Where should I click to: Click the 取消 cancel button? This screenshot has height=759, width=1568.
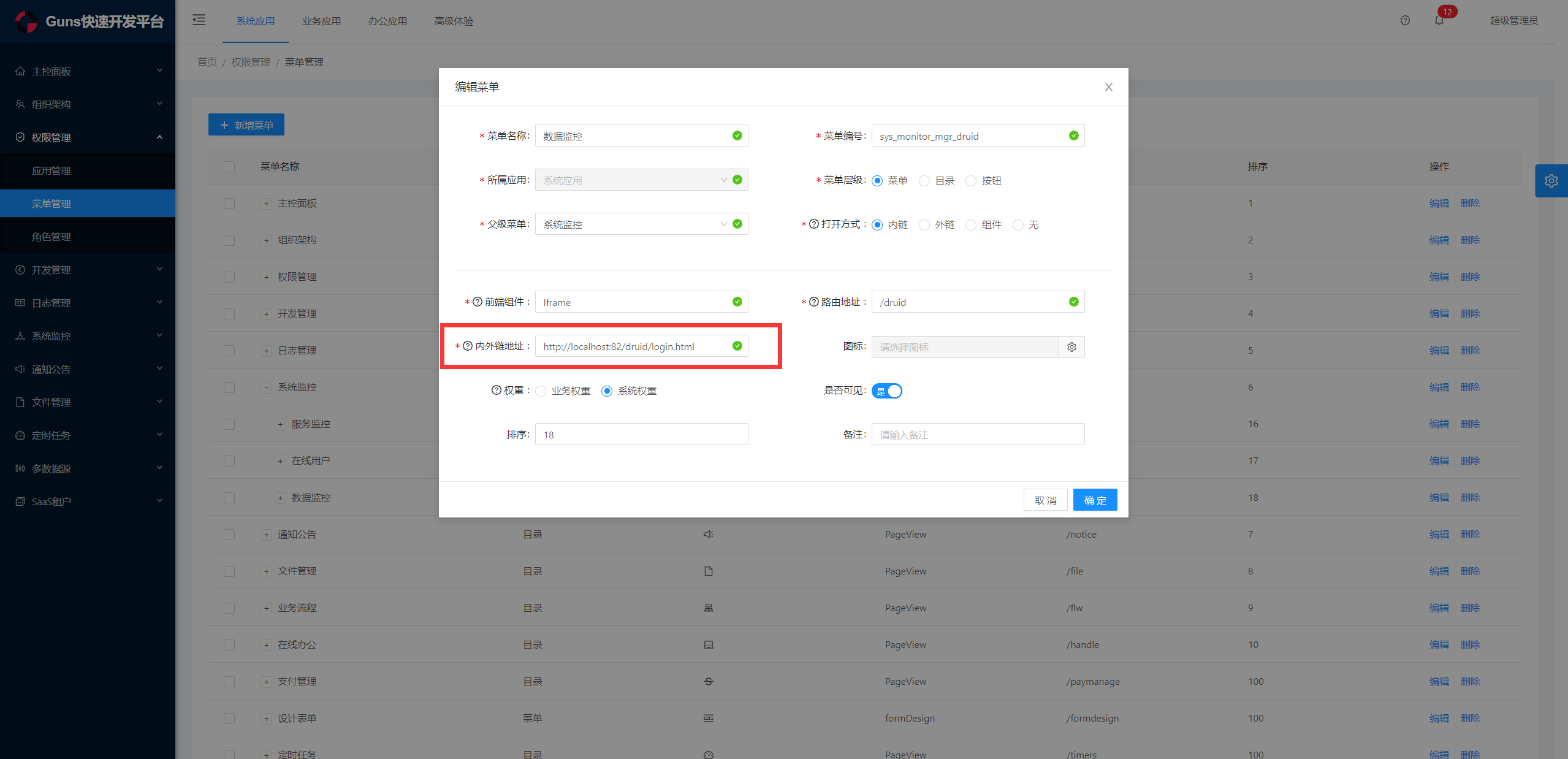click(1045, 500)
